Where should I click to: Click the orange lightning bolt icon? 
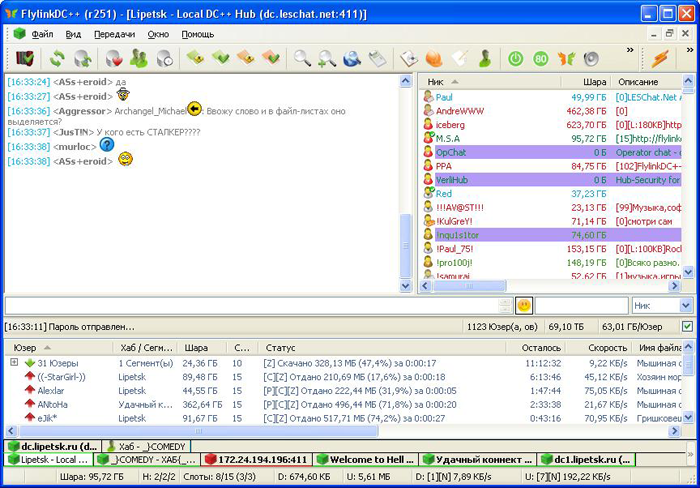point(660,58)
